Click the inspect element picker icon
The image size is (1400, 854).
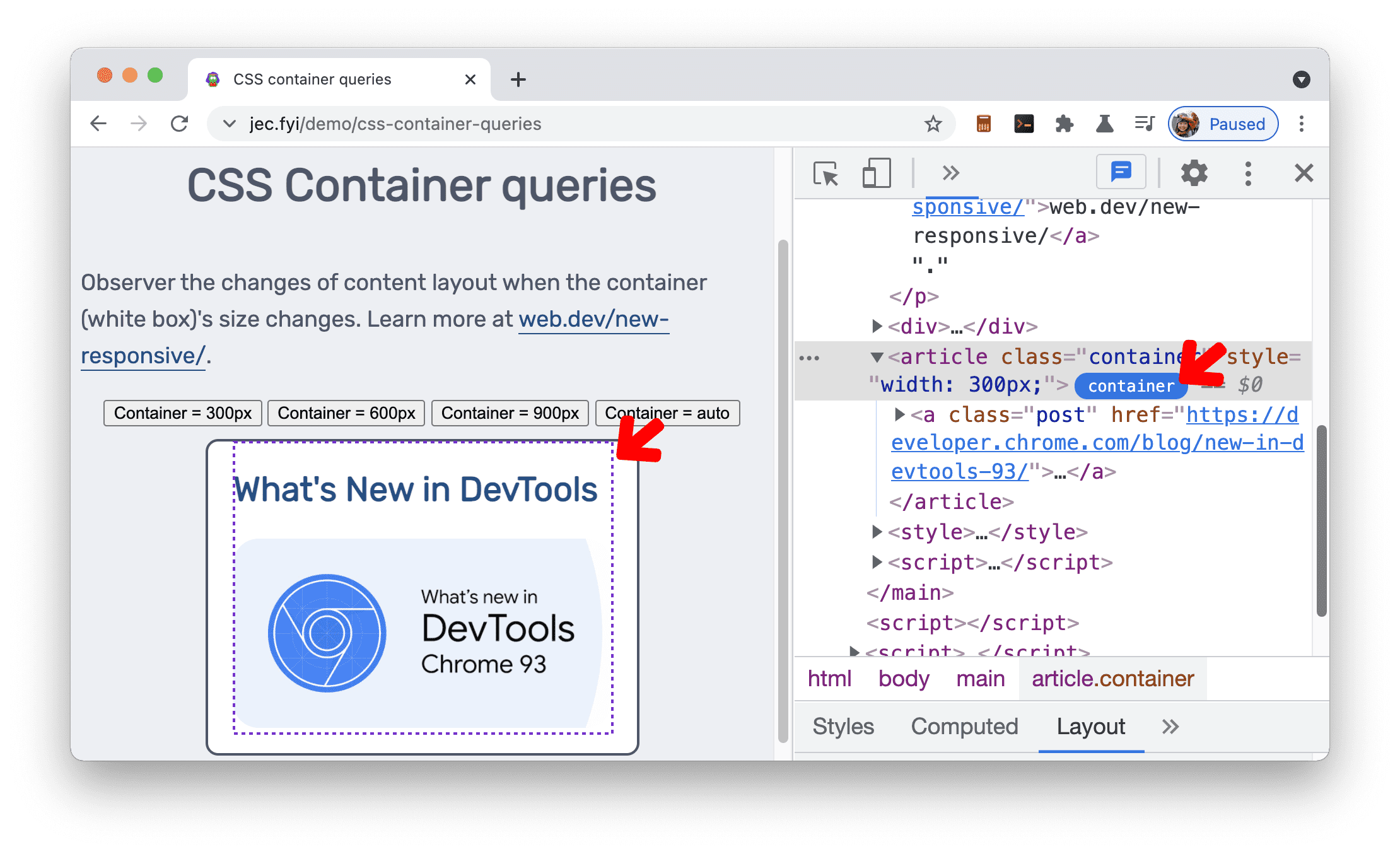[825, 174]
